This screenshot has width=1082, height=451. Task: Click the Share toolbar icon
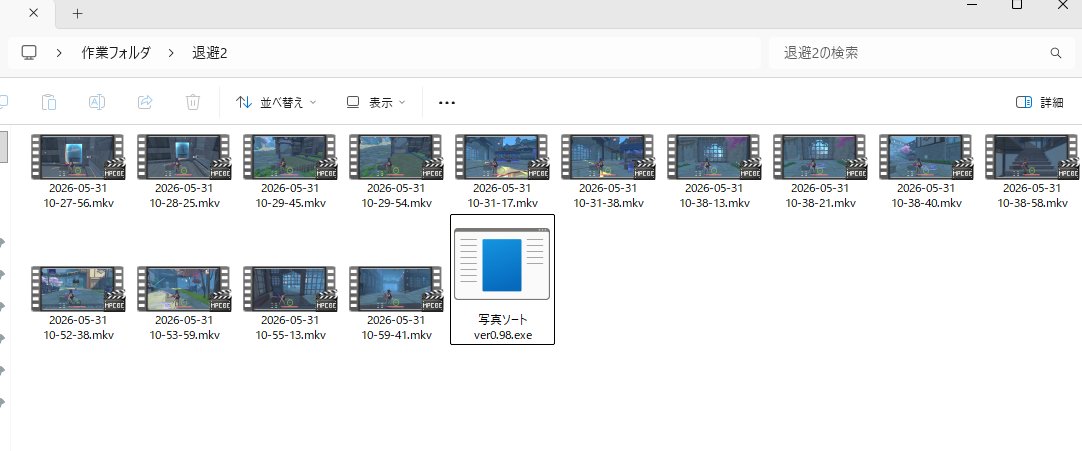coord(145,102)
